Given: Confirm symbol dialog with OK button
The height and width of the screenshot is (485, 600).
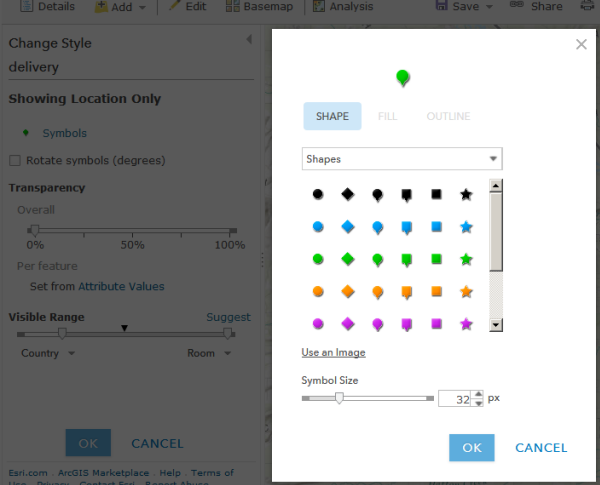Looking at the screenshot, I should coord(471,447).
